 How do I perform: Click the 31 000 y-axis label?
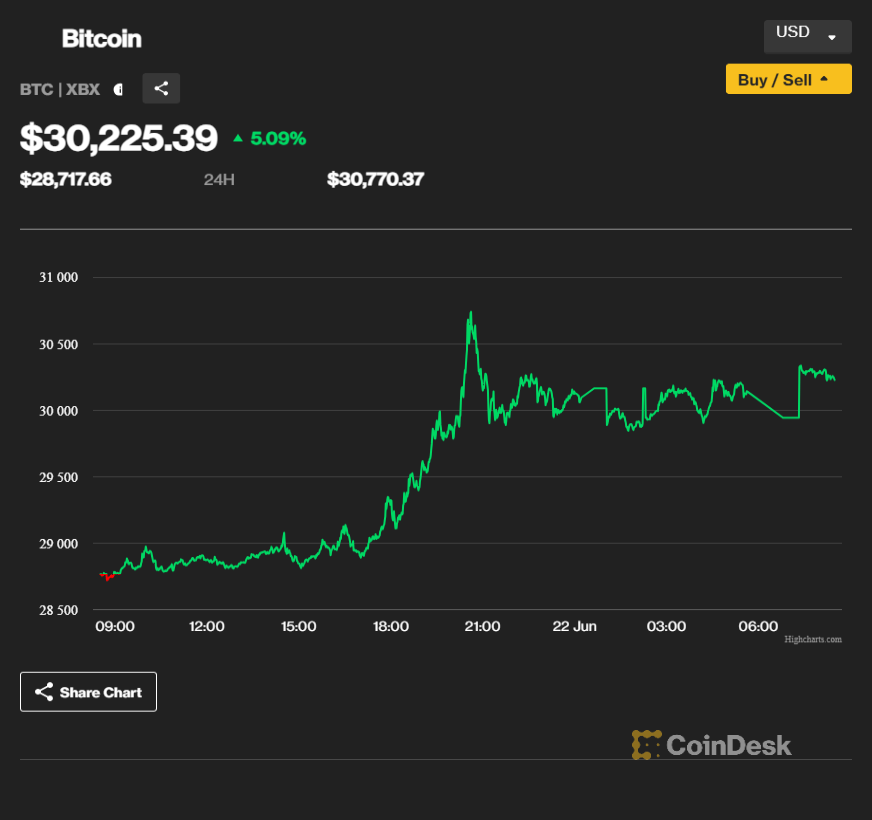[x=58, y=277]
